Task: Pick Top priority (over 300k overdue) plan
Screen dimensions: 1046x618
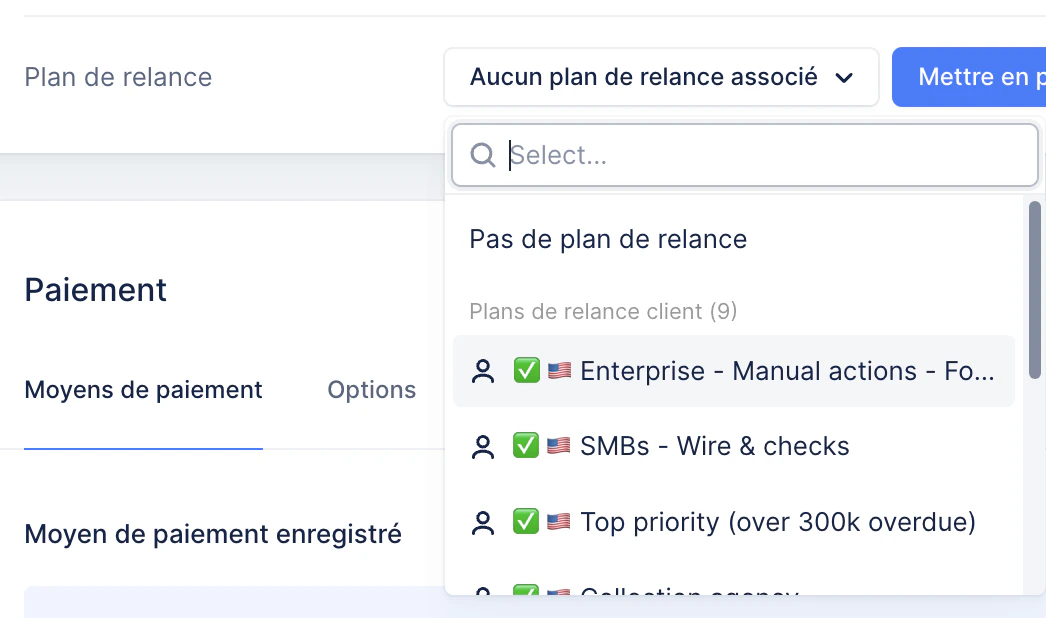Action: [x=734, y=523]
